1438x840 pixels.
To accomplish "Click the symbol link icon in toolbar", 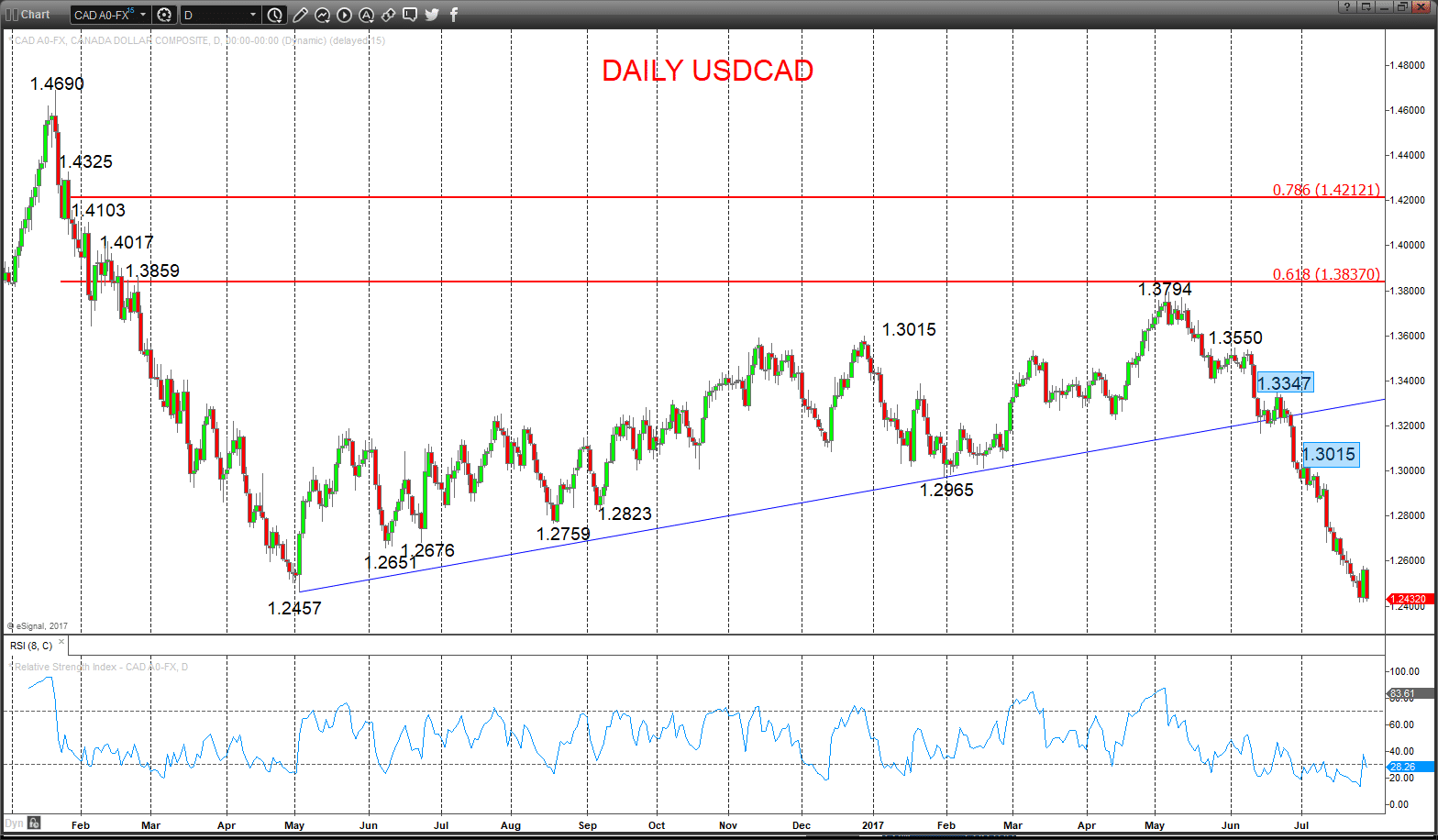I will click(388, 15).
